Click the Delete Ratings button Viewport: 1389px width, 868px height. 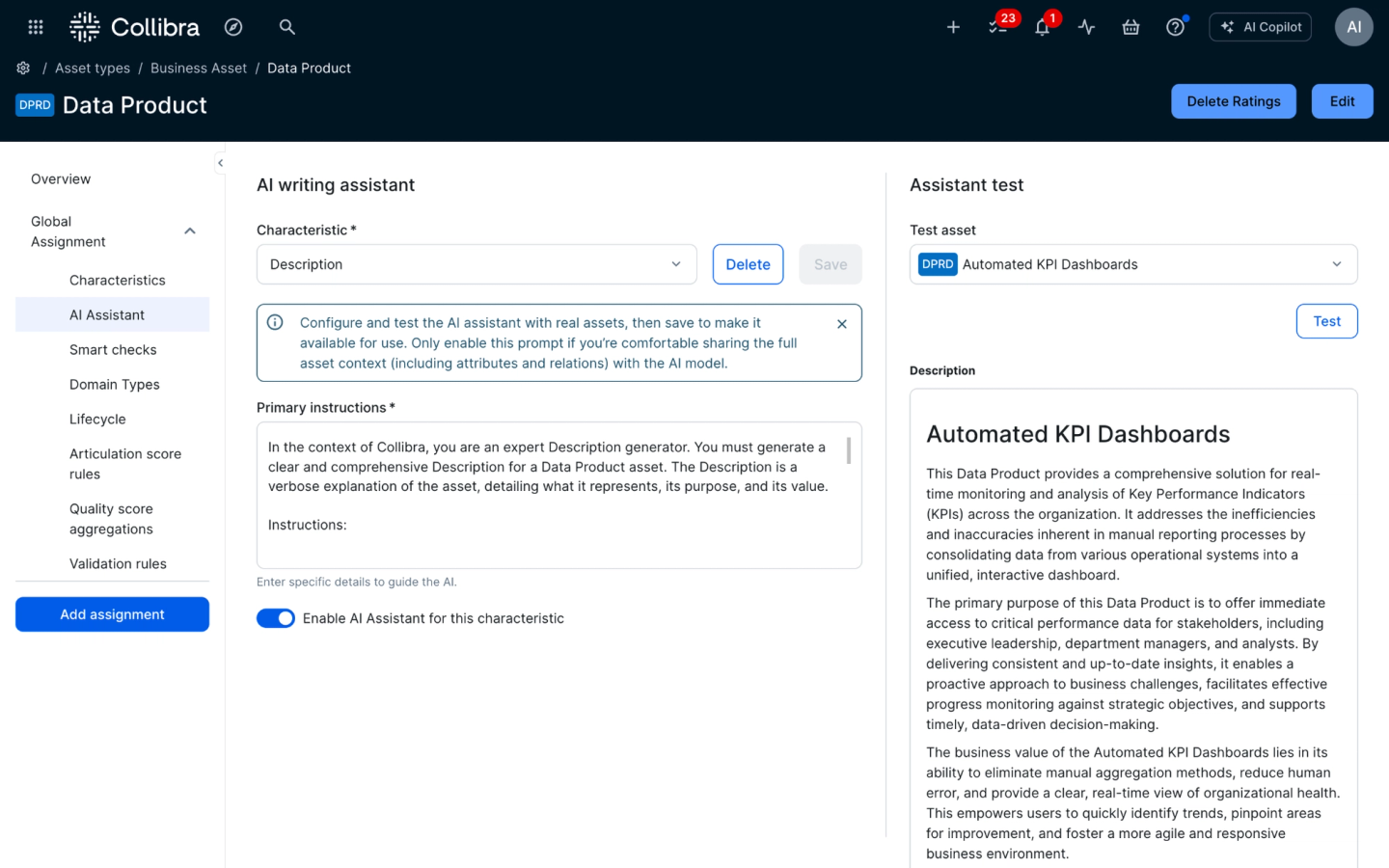tap(1234, 101)
